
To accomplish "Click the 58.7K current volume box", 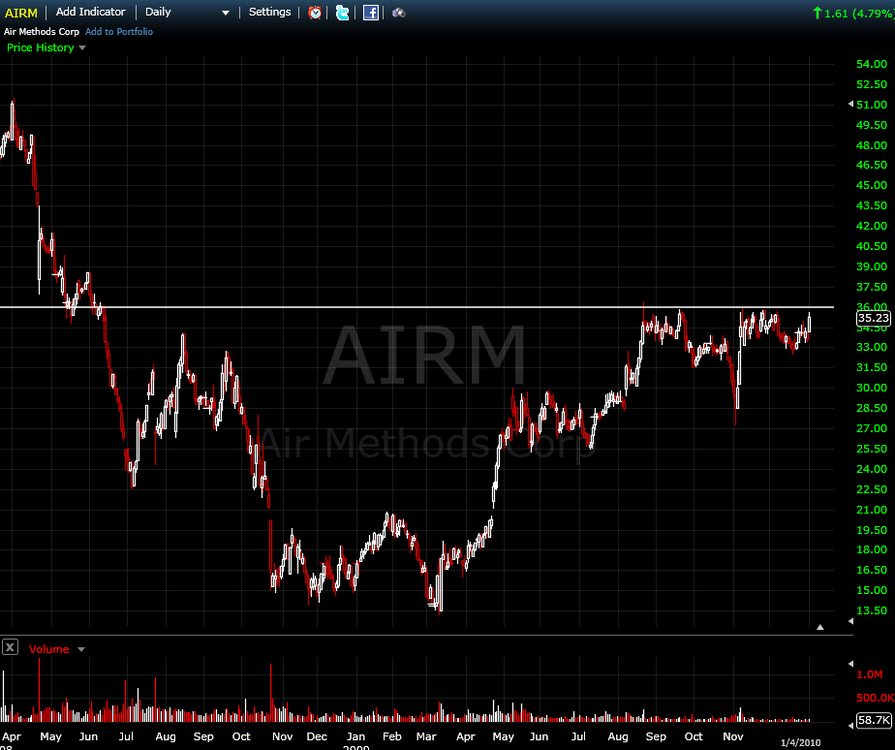I will coord(874,720).
